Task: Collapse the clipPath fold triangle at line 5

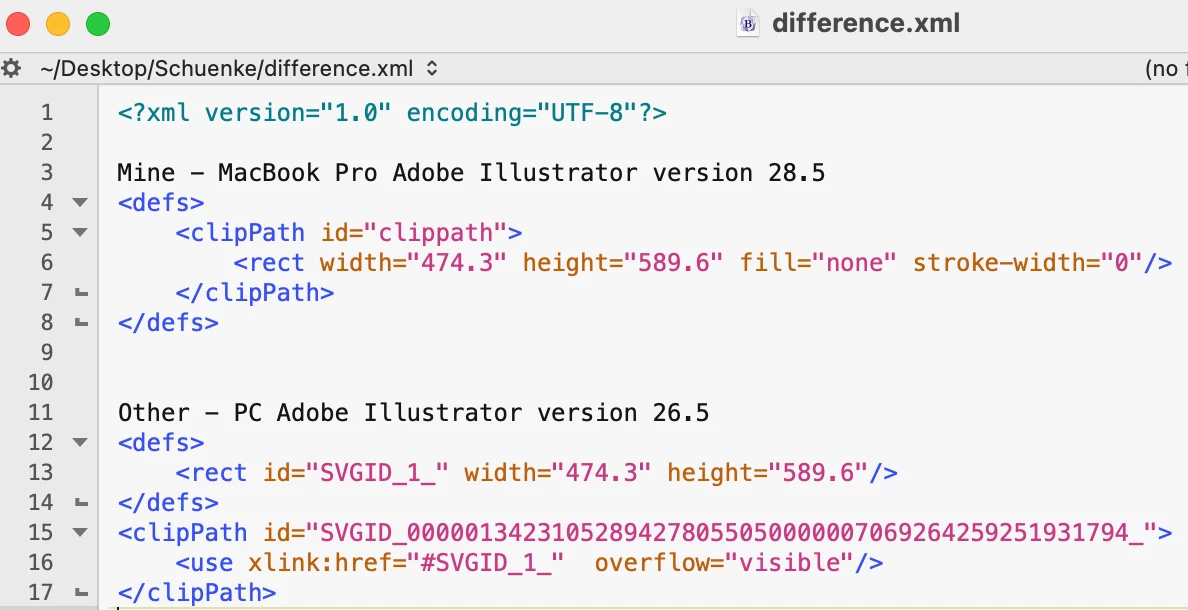Action: (x=80, y=233)
